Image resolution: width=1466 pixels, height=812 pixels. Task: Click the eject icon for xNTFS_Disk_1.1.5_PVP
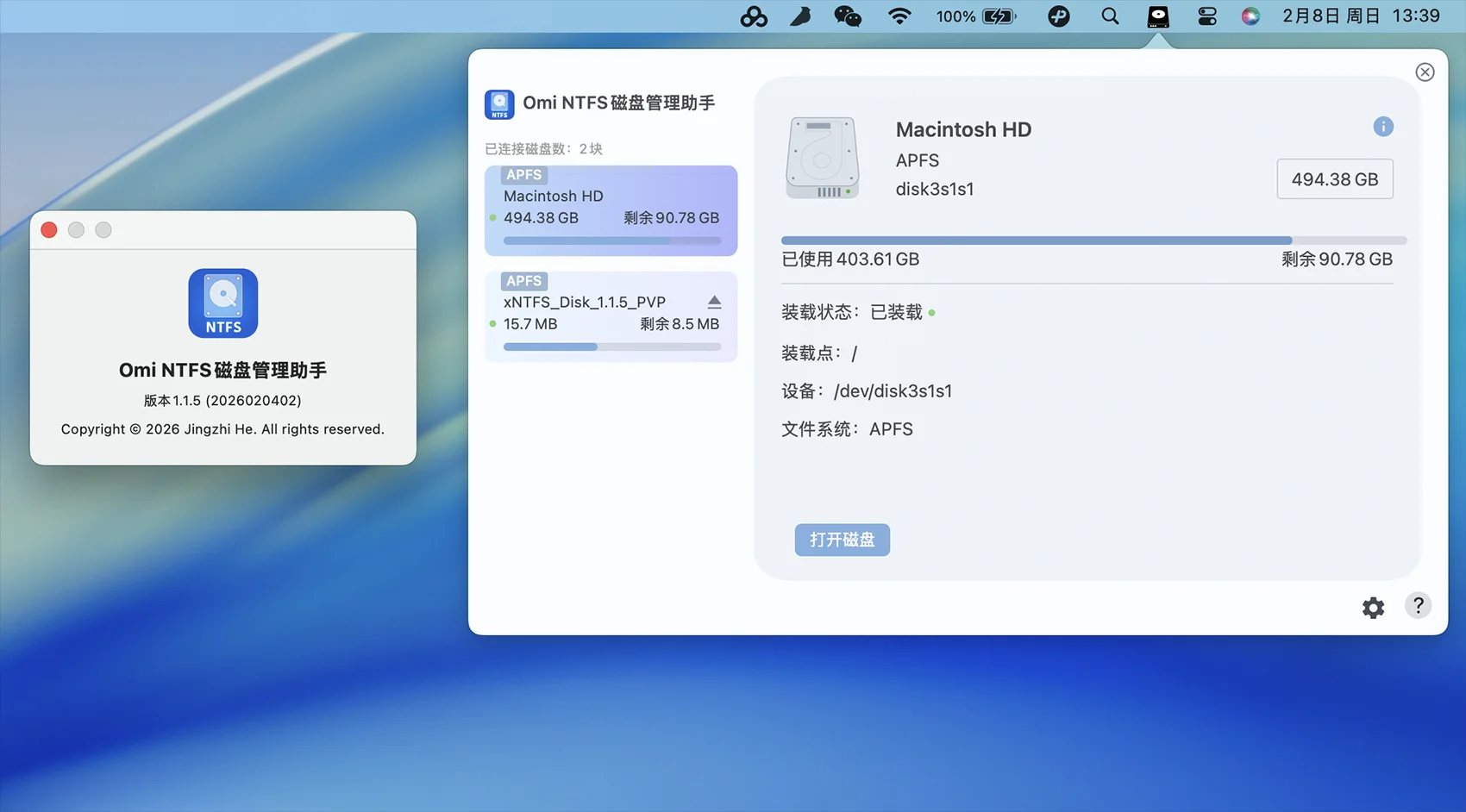pos(714,302)
